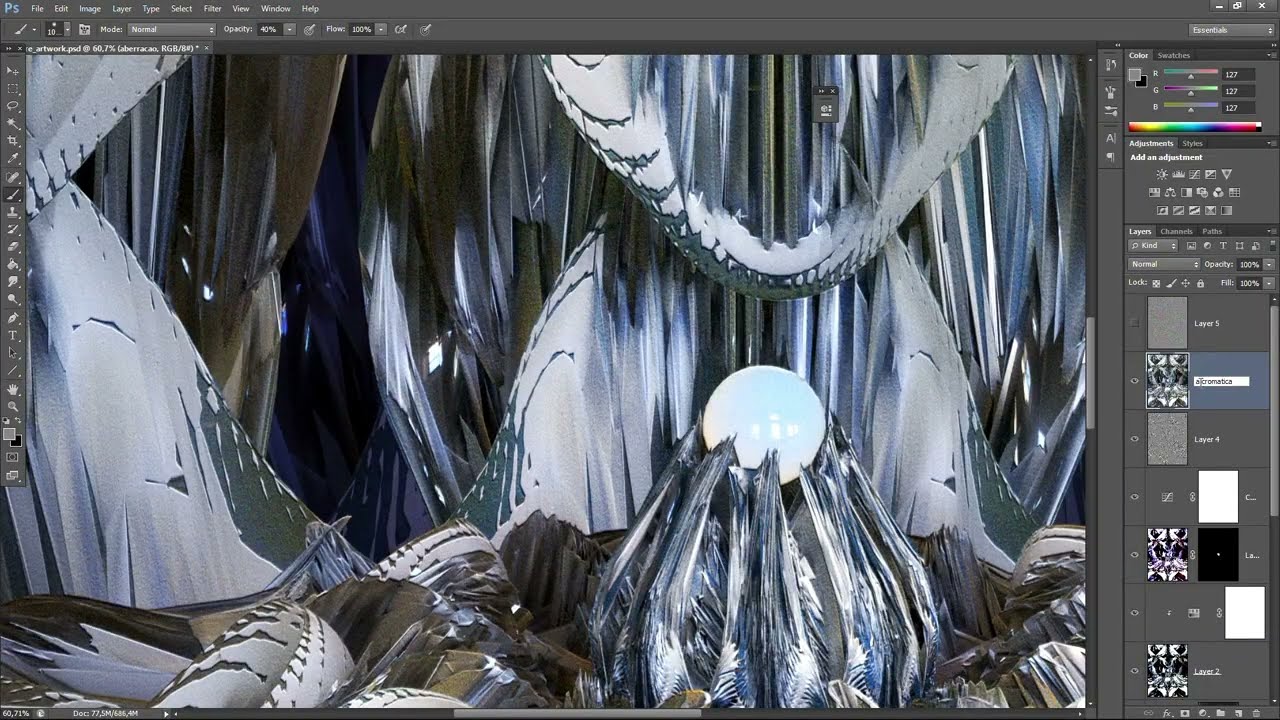The width and height of the screenshot is (1280, 720).
Task: Open the brush panel toggle icon
Action: click(x=84, y=29)
